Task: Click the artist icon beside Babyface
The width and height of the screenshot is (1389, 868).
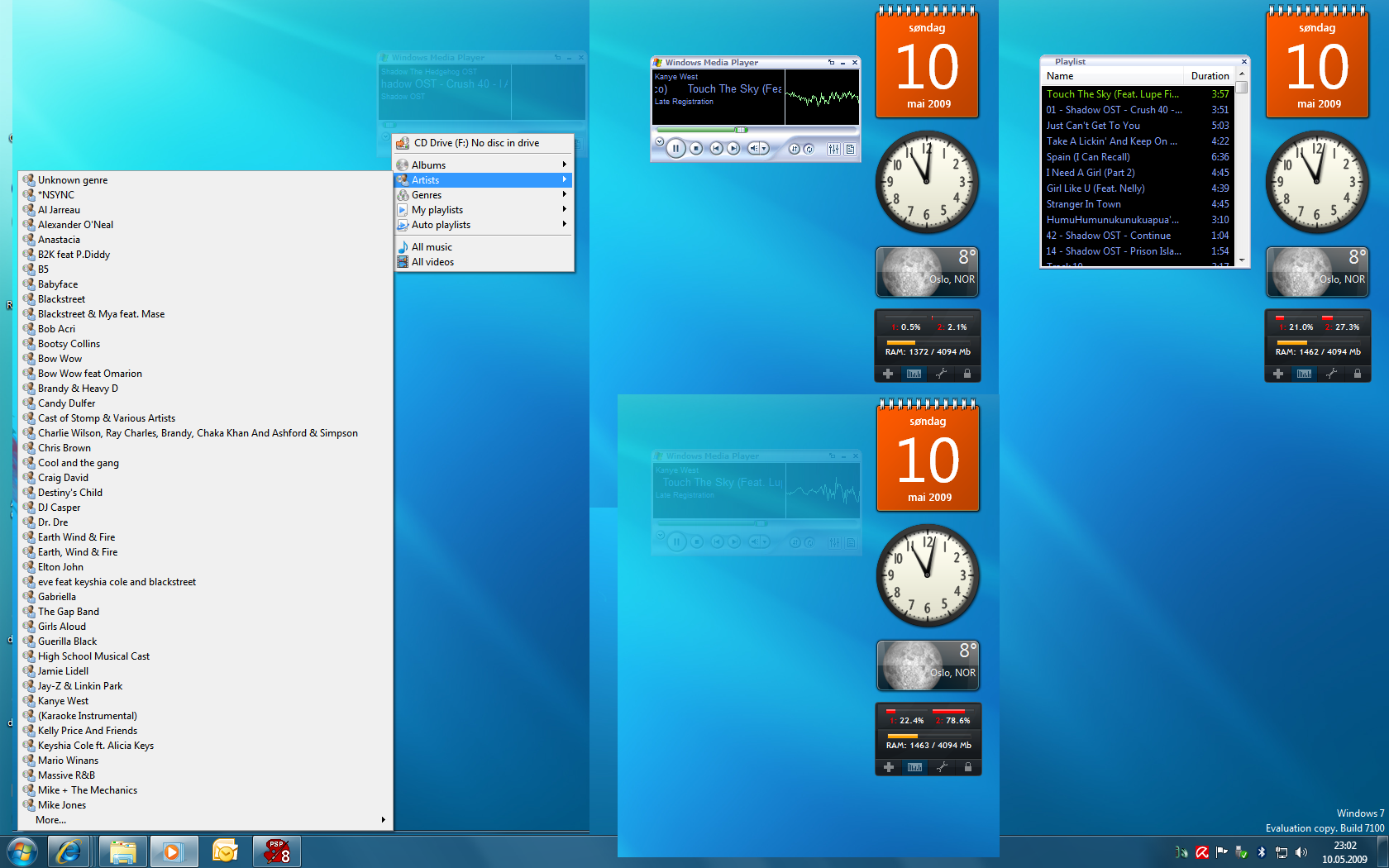Action: tap(29, 284)
